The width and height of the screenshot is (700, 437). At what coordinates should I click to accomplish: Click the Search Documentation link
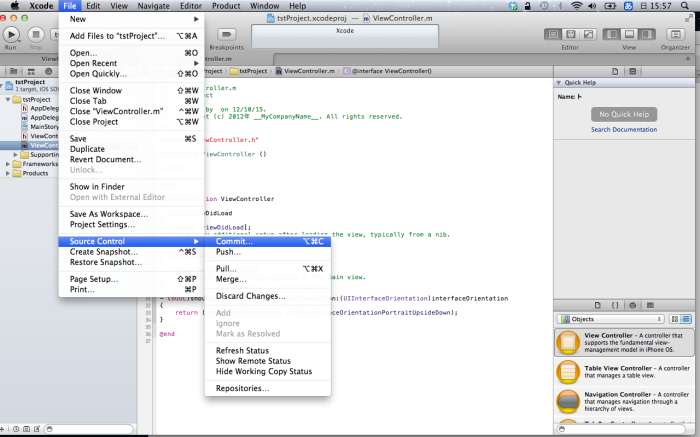point(624,129)
